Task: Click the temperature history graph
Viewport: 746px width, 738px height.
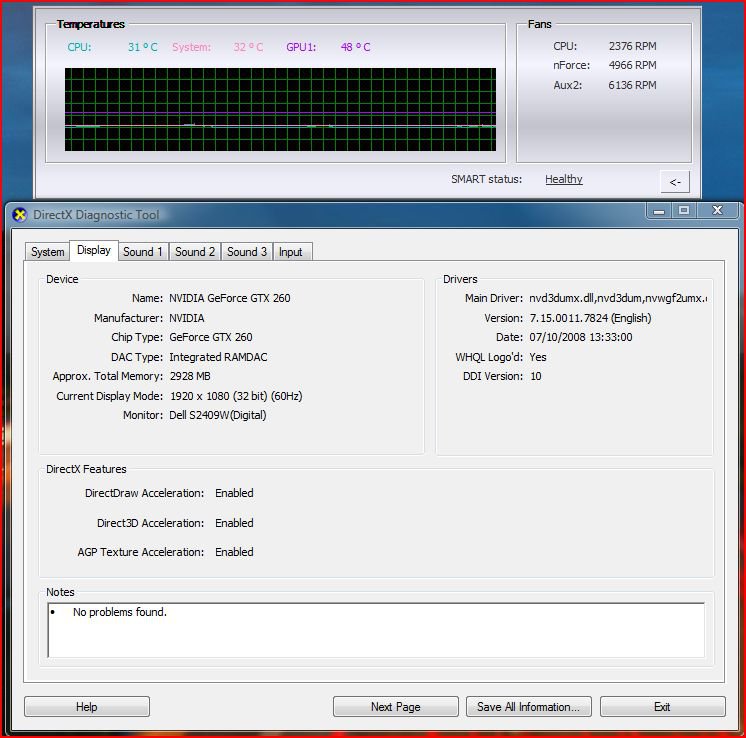Action: tap(280, 109)
